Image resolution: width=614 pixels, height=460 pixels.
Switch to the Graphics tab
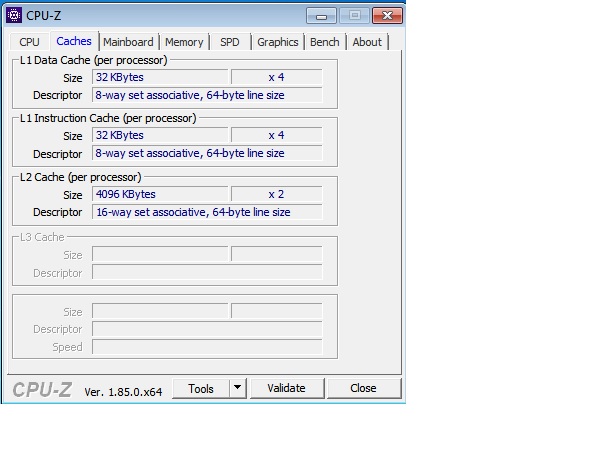[278, 42]
